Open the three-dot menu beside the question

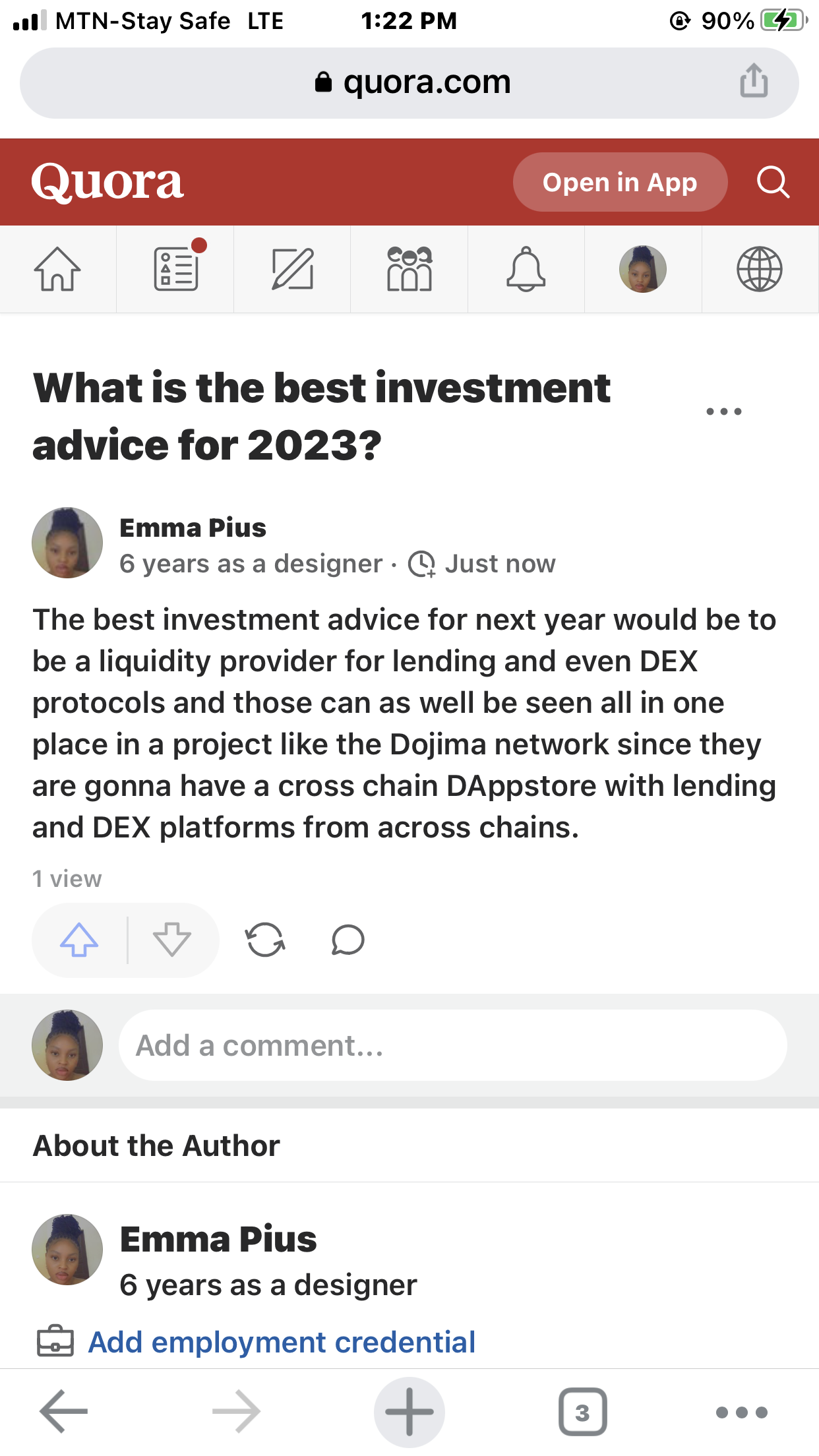[x=724, y=411]
